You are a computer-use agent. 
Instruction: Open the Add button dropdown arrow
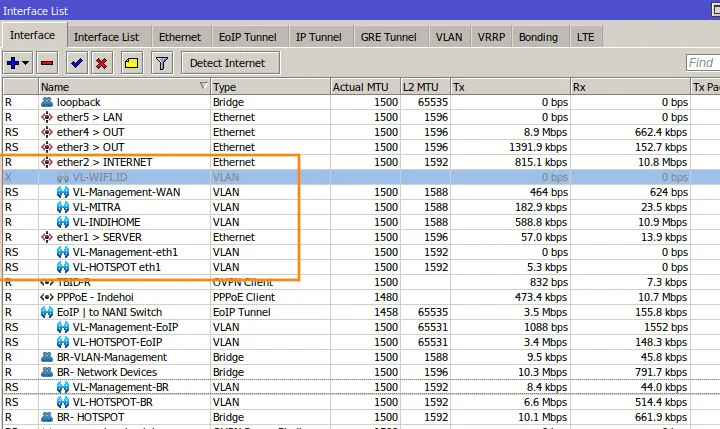[x=26, y=63]
